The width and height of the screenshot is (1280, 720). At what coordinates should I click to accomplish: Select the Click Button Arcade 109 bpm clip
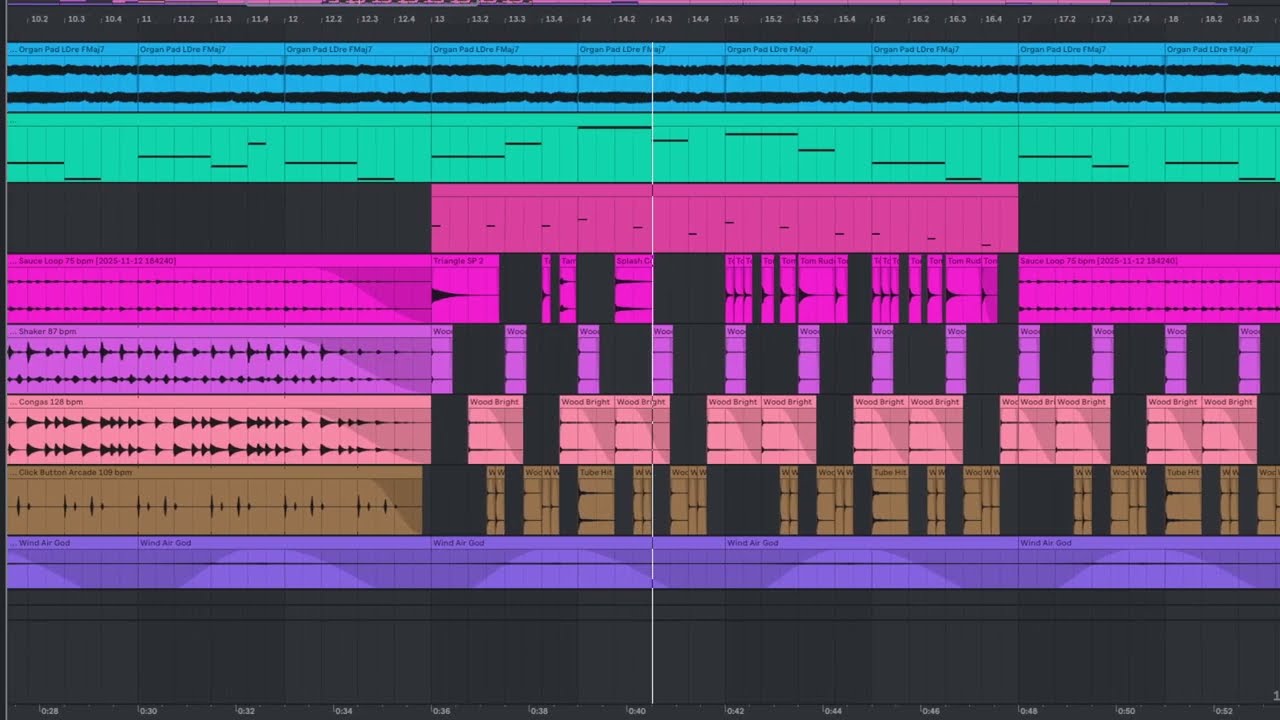215,501
